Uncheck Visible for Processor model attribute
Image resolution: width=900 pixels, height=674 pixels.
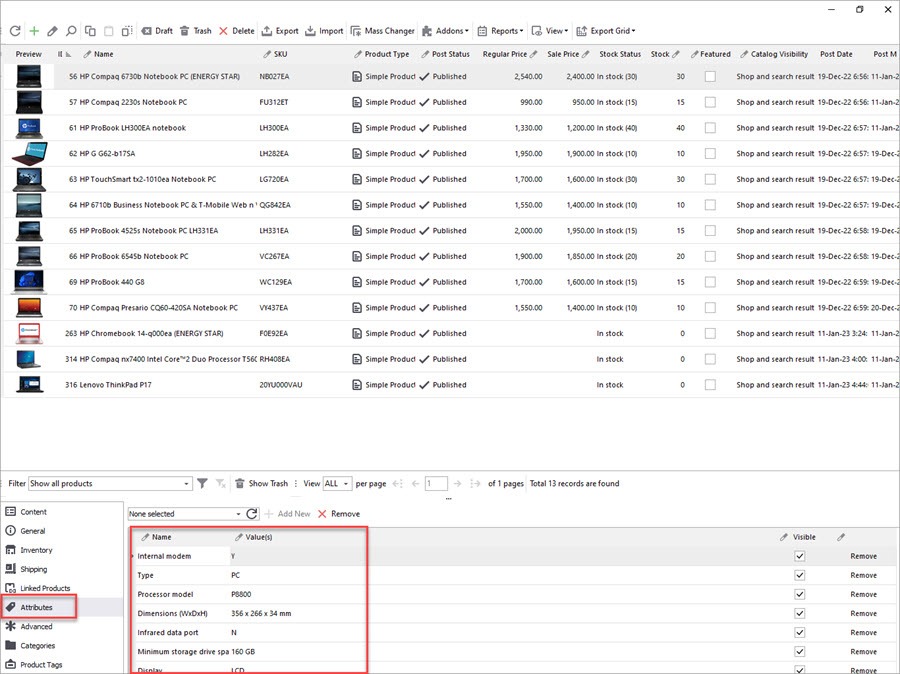coord(799,595)
